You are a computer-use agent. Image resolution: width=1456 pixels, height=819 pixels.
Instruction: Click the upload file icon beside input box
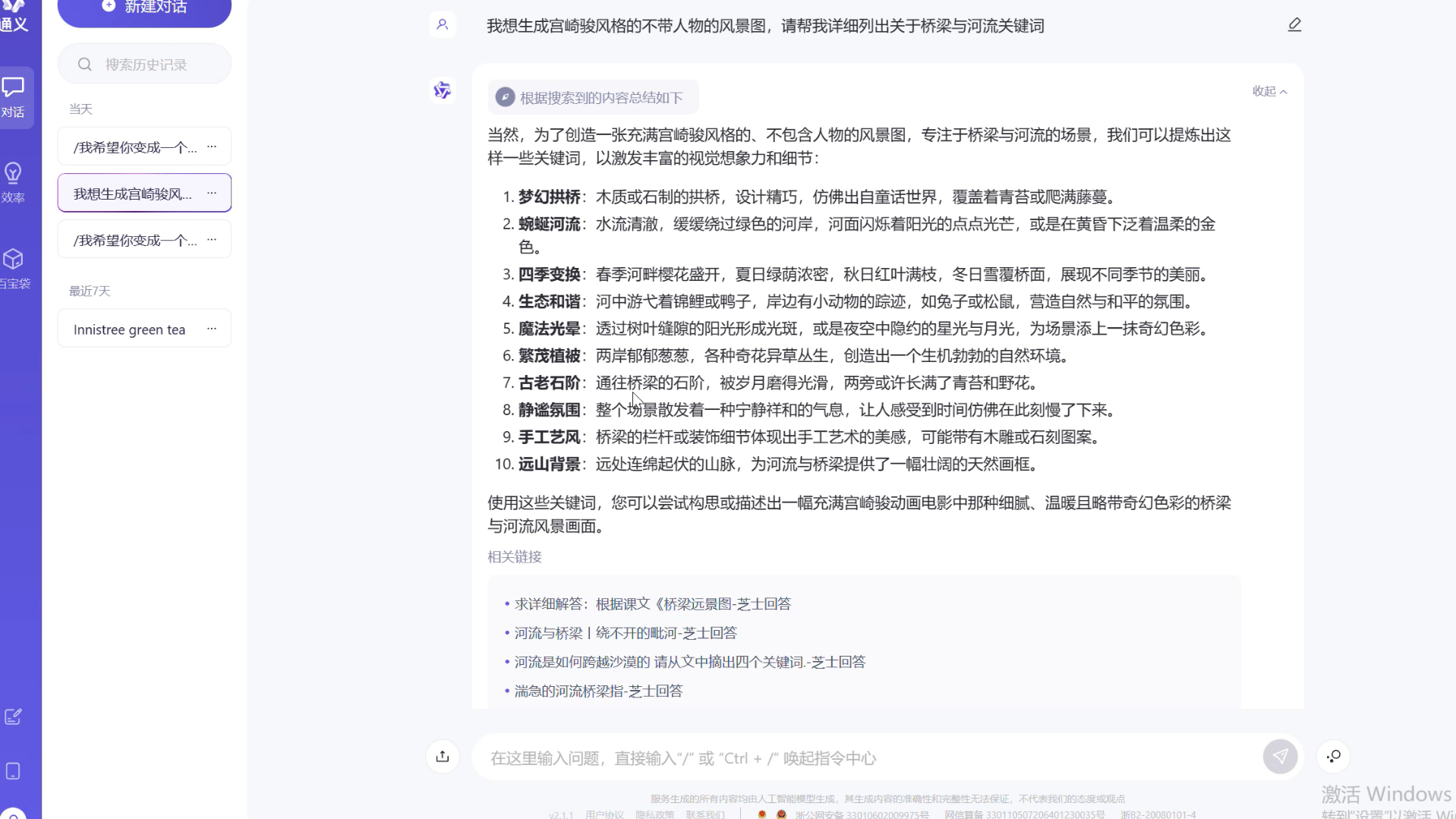pos(443,757)
